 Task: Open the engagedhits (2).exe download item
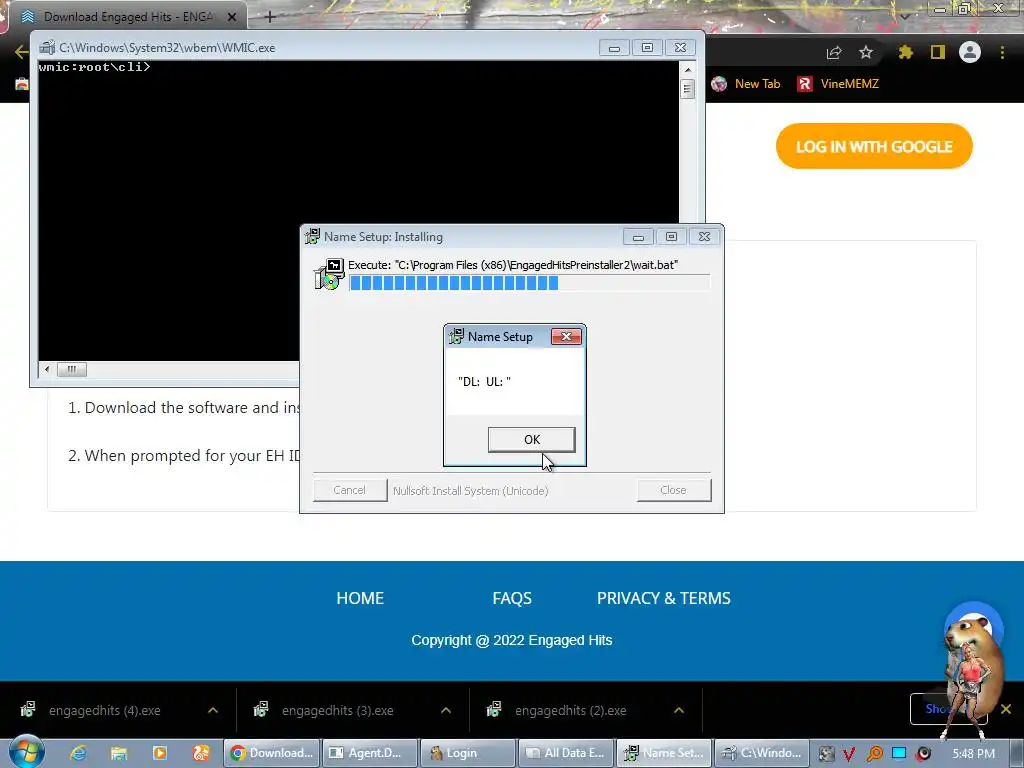pyautogui.click(x=570, y=710)
